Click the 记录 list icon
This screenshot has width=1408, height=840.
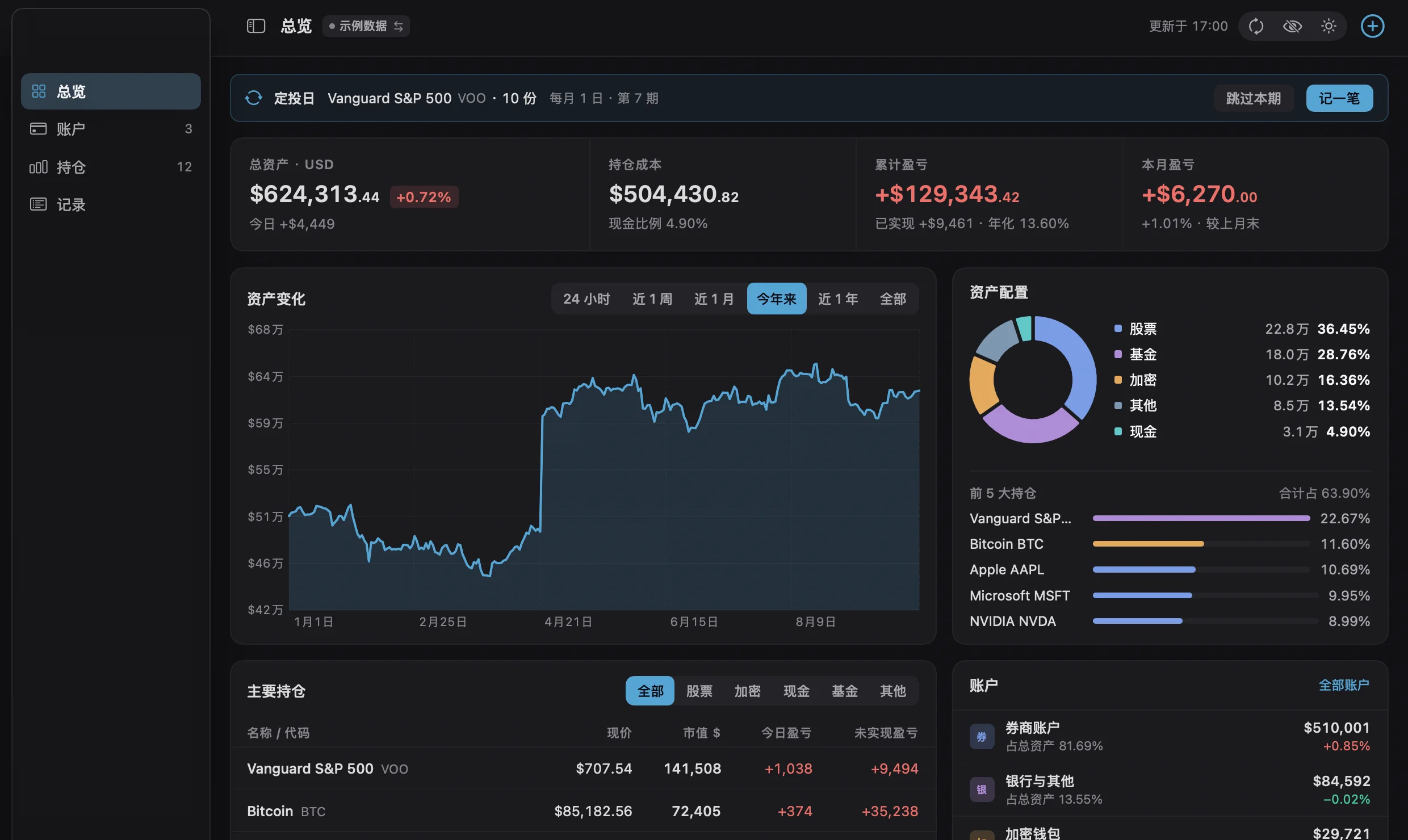point(38,204)
